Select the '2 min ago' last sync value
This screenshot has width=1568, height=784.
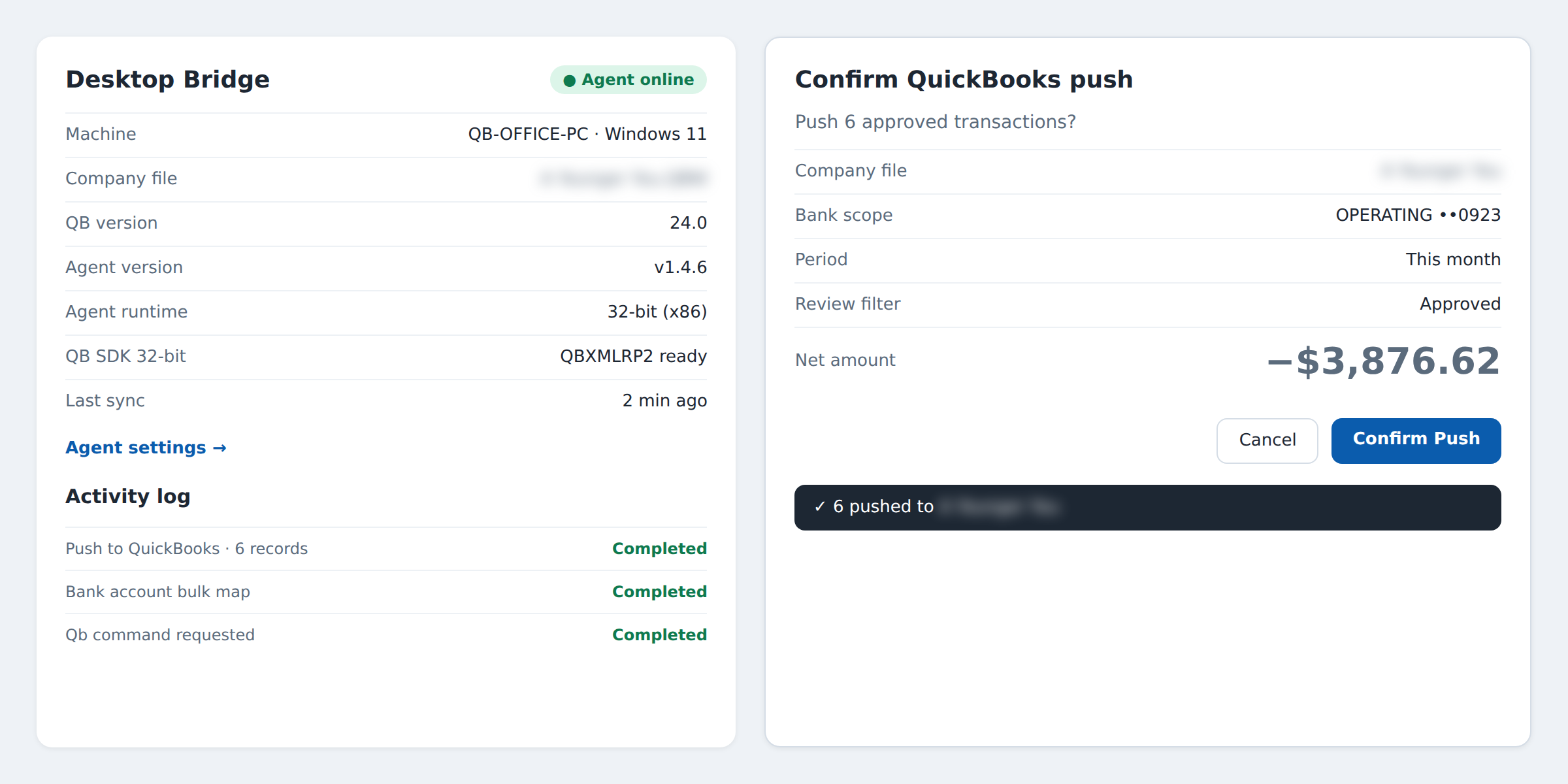(664, 400)
